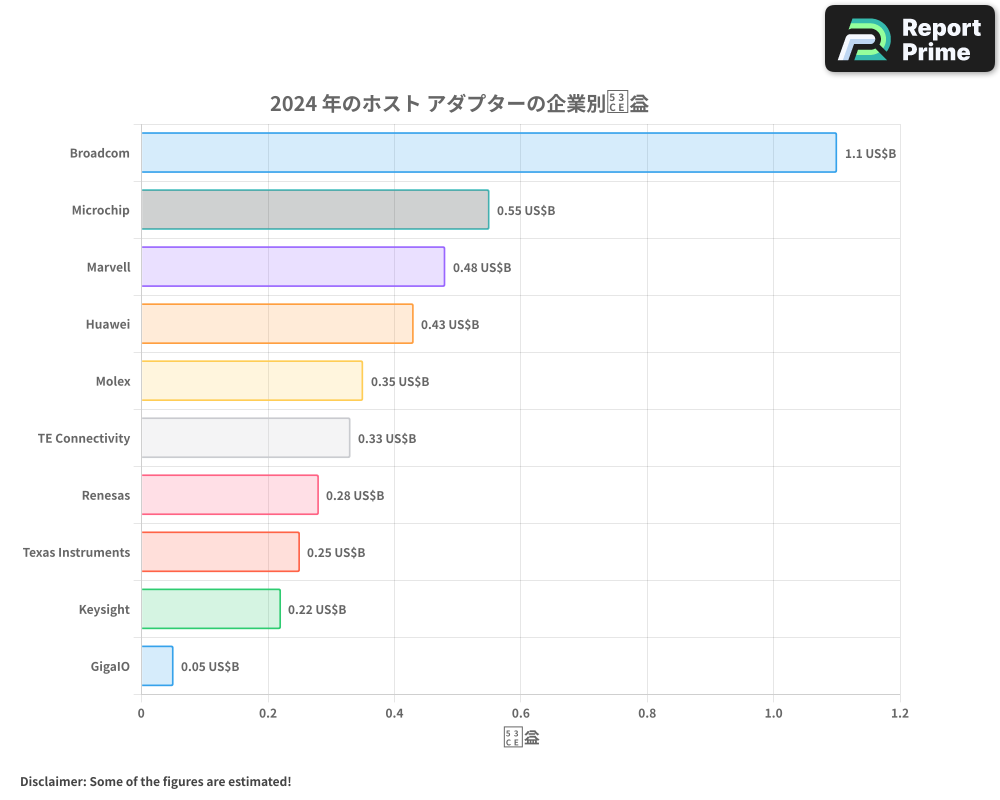
Task: Click the Report Prime wordmark text
Action: [939, 38]
